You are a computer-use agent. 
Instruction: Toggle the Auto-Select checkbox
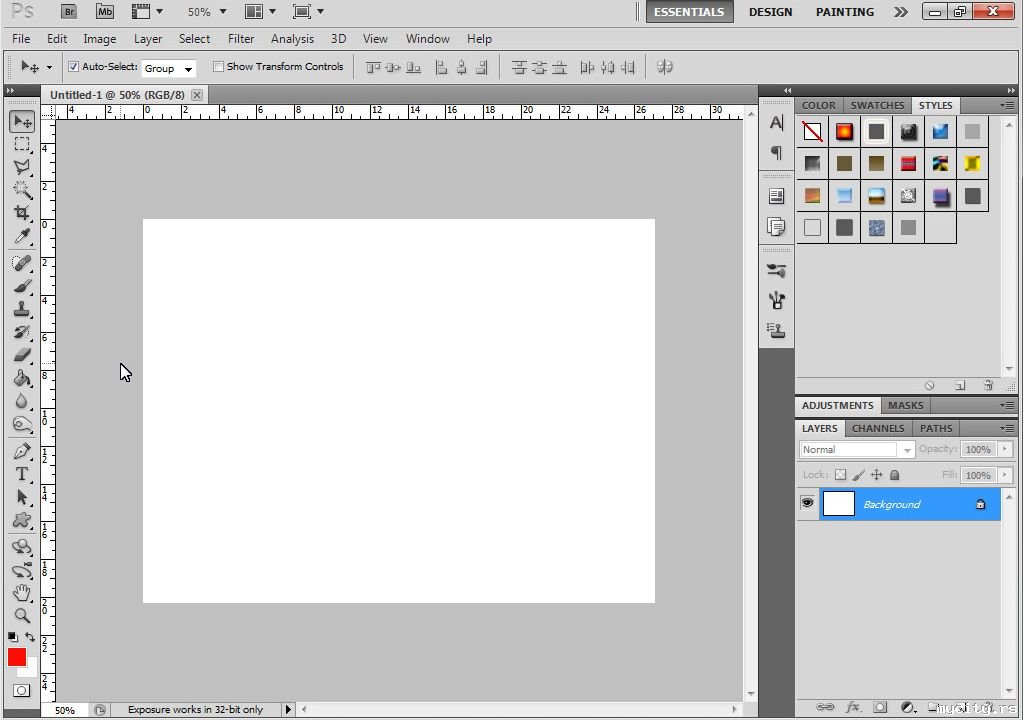tap(73, 67)
